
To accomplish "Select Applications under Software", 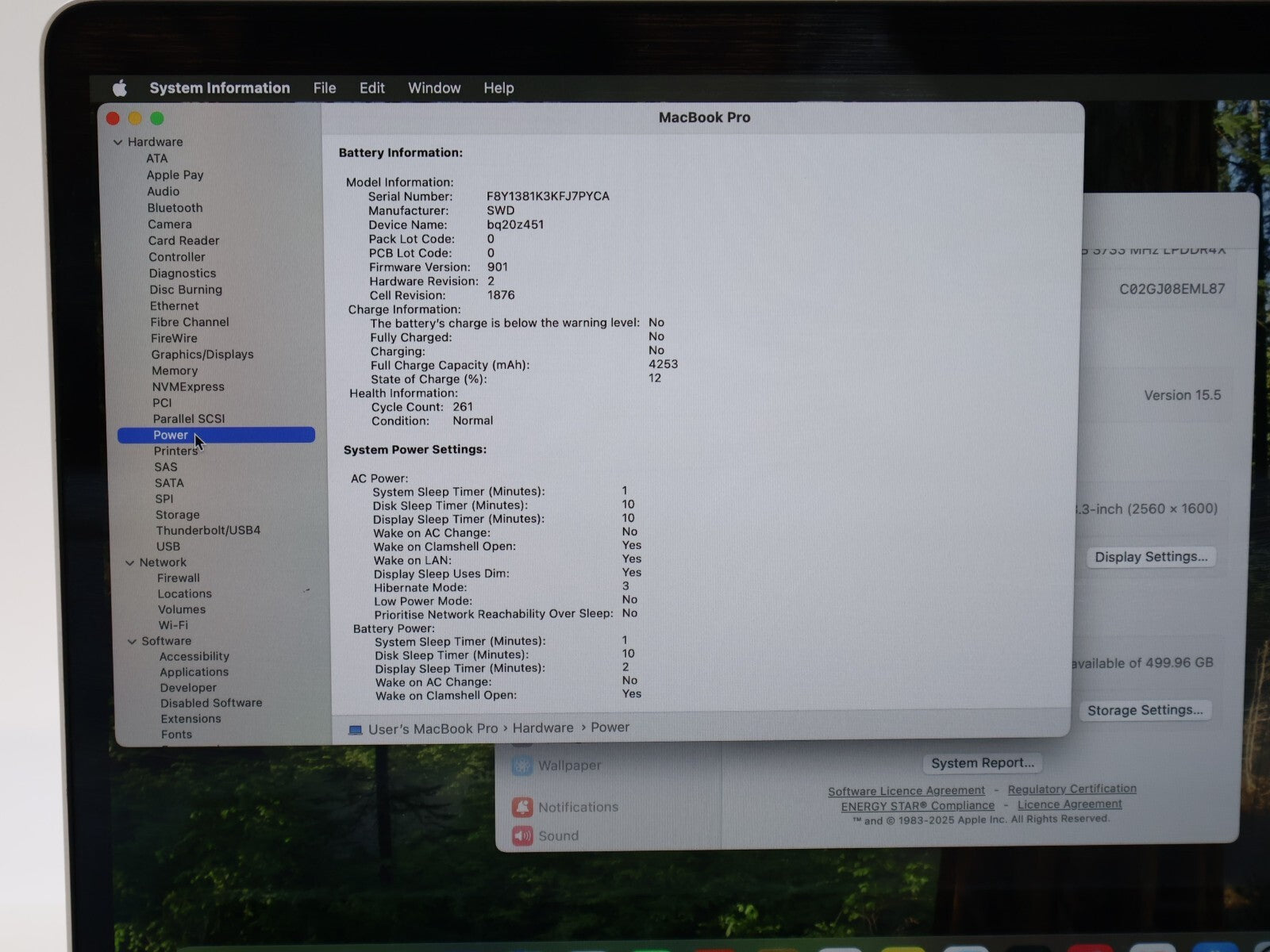I will [x=194, y=672].
